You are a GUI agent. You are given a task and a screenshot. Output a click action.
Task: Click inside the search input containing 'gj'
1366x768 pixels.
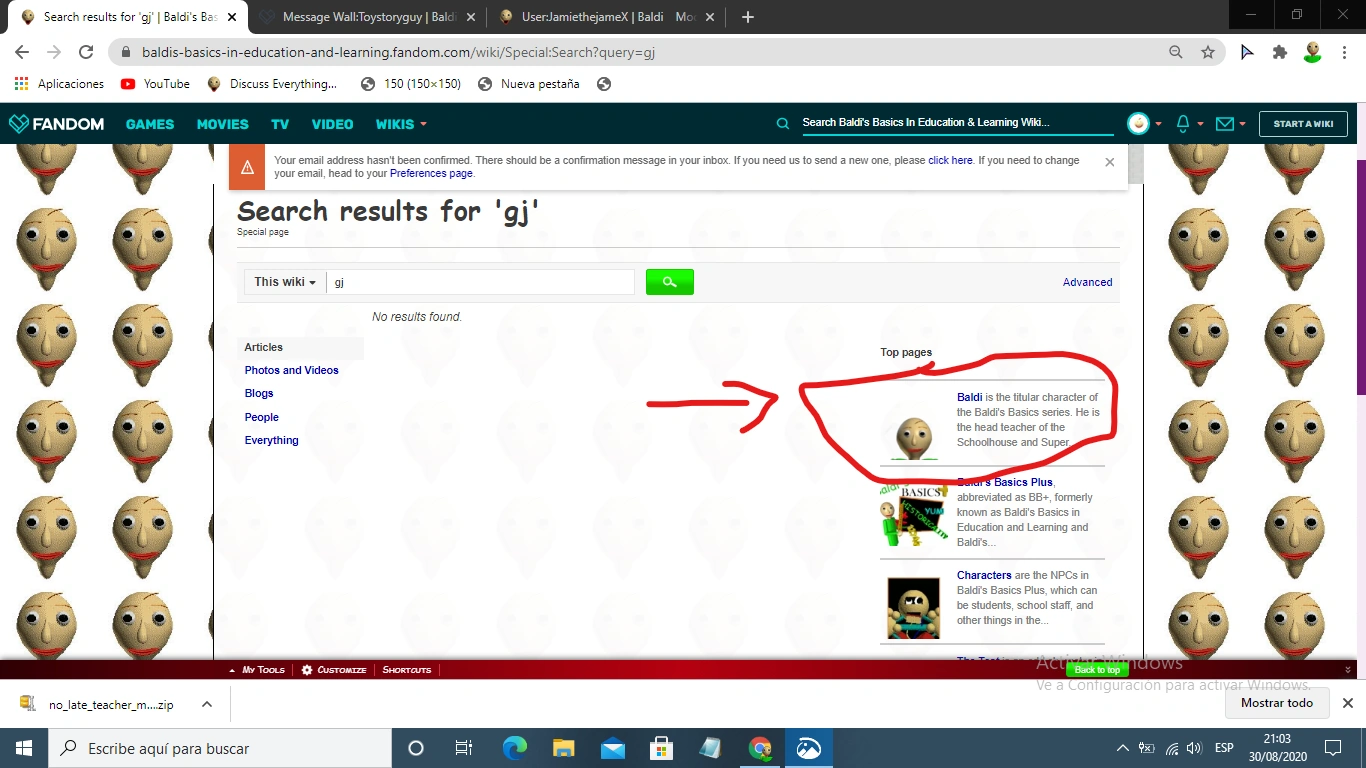480,282
